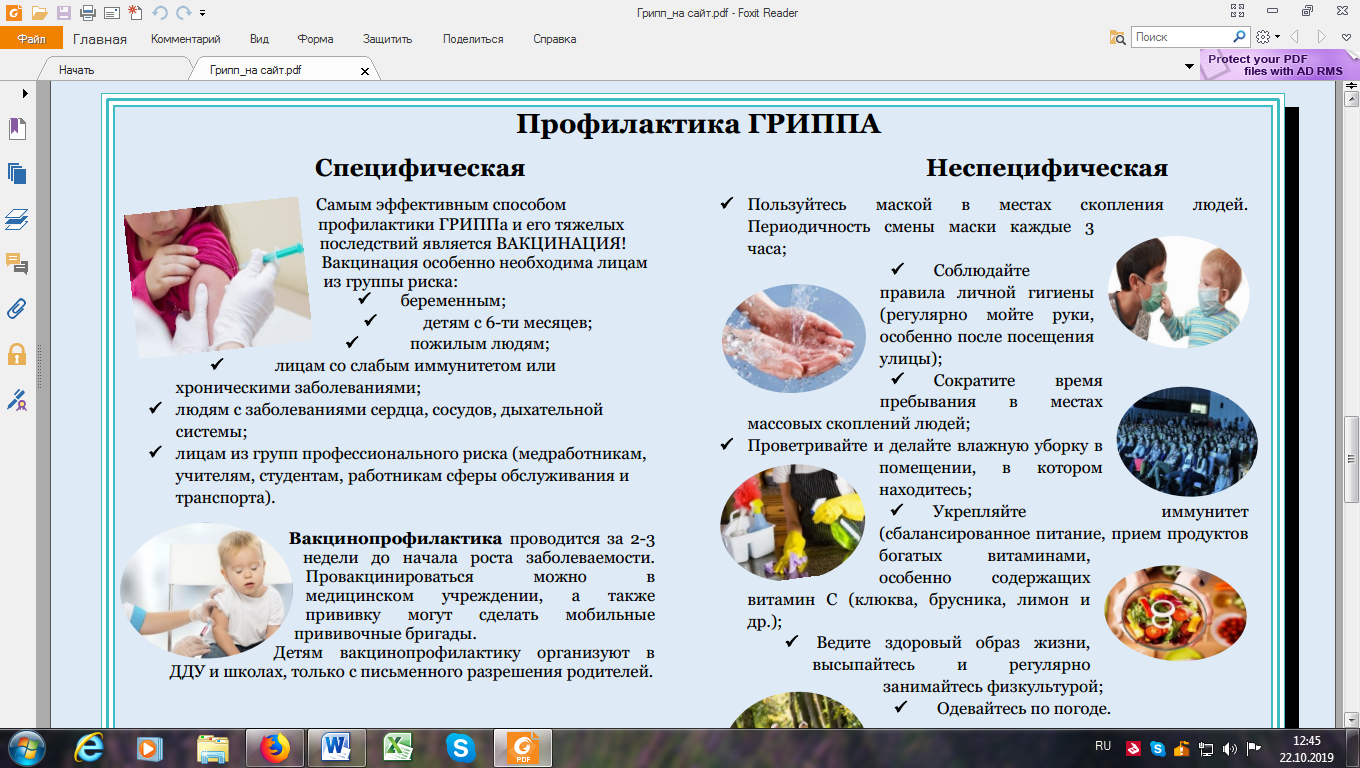Screen dimensions: 1360x768
Task: Open the Комментарий ribbon tab
Action: (185, 39)
